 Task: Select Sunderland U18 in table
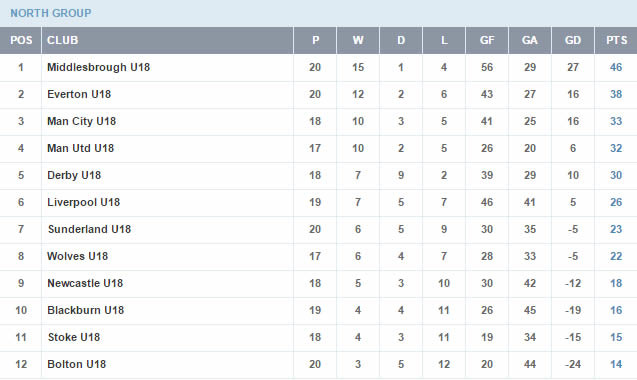pyautogui.click(x=89, y=229)
